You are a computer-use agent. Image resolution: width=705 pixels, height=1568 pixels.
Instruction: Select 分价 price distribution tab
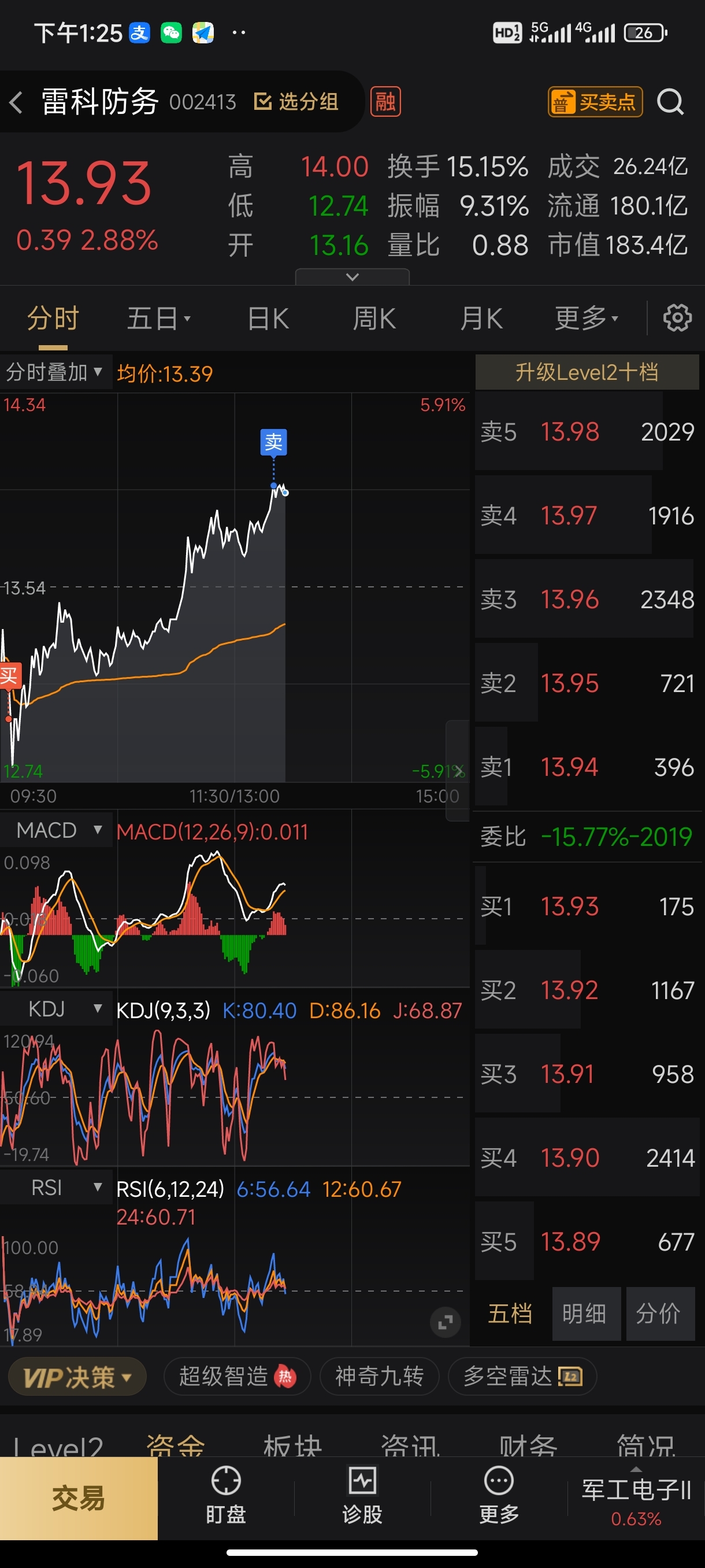[x=660, y=1314]
